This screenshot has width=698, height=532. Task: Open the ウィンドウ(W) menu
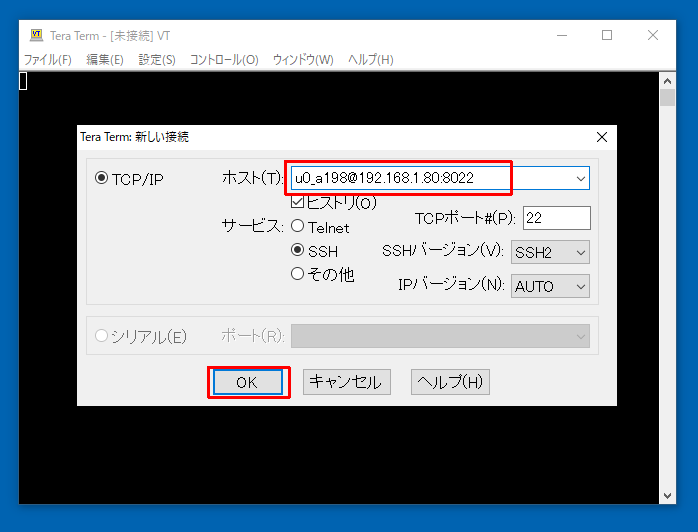tap(303, 60)
